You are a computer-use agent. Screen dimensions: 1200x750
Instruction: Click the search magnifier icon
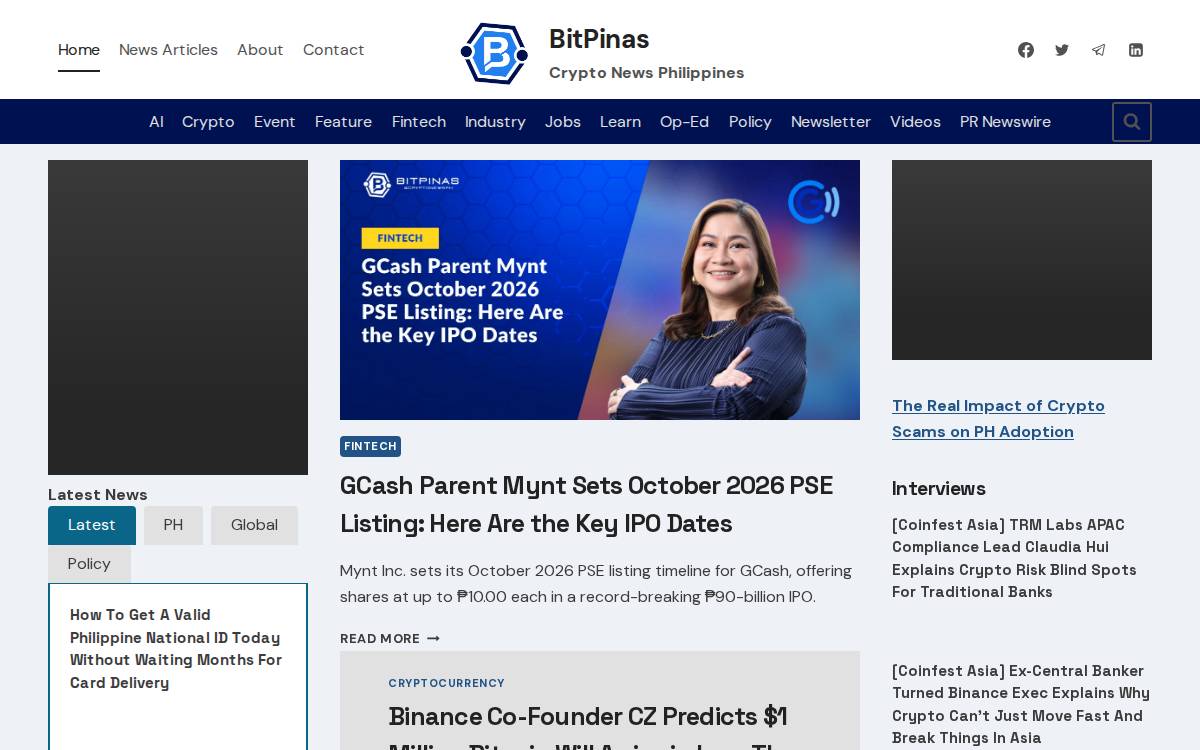click(x=1132, y=122)
